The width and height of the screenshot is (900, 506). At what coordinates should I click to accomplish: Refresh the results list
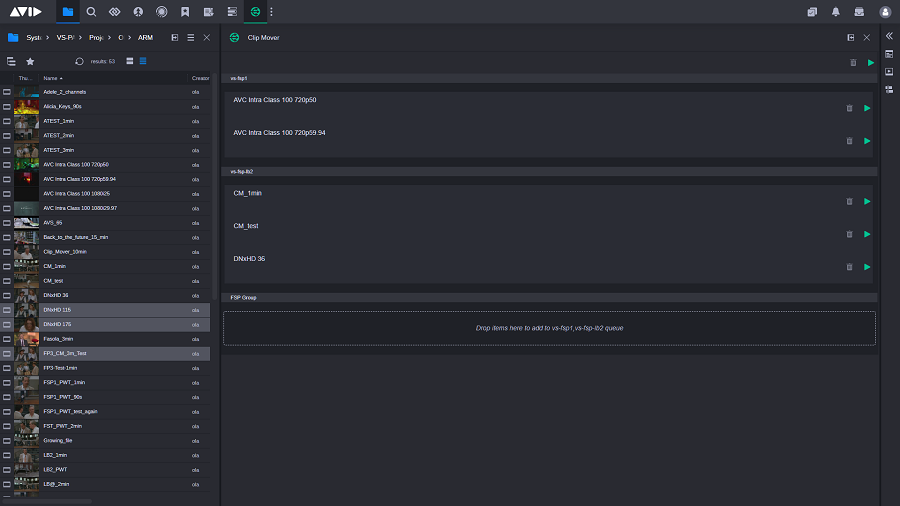point(79,61)
